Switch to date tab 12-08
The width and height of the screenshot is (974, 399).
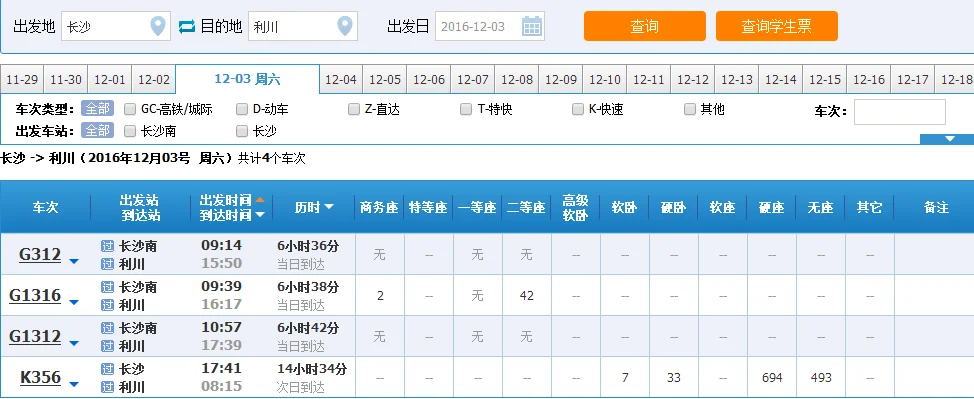(x=517, y=80)
